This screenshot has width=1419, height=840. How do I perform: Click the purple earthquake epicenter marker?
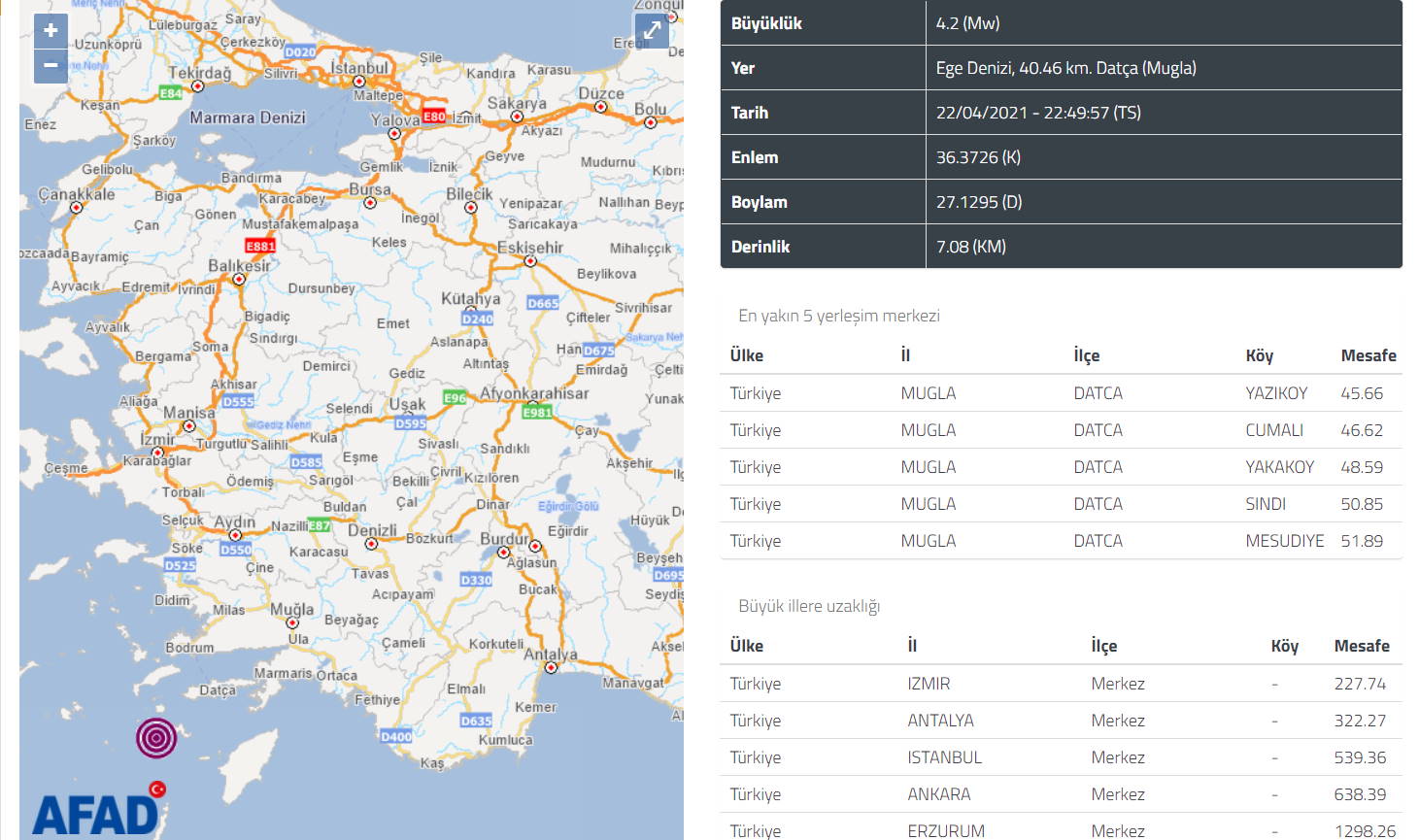click(x=156, y=738)
